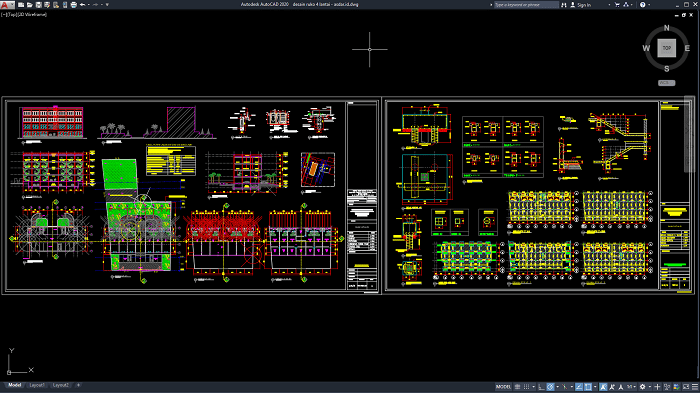Screen dimensions: 700x393
Task: Click the Save icon in quick access toolbar
Action: [x=39, y=4]
